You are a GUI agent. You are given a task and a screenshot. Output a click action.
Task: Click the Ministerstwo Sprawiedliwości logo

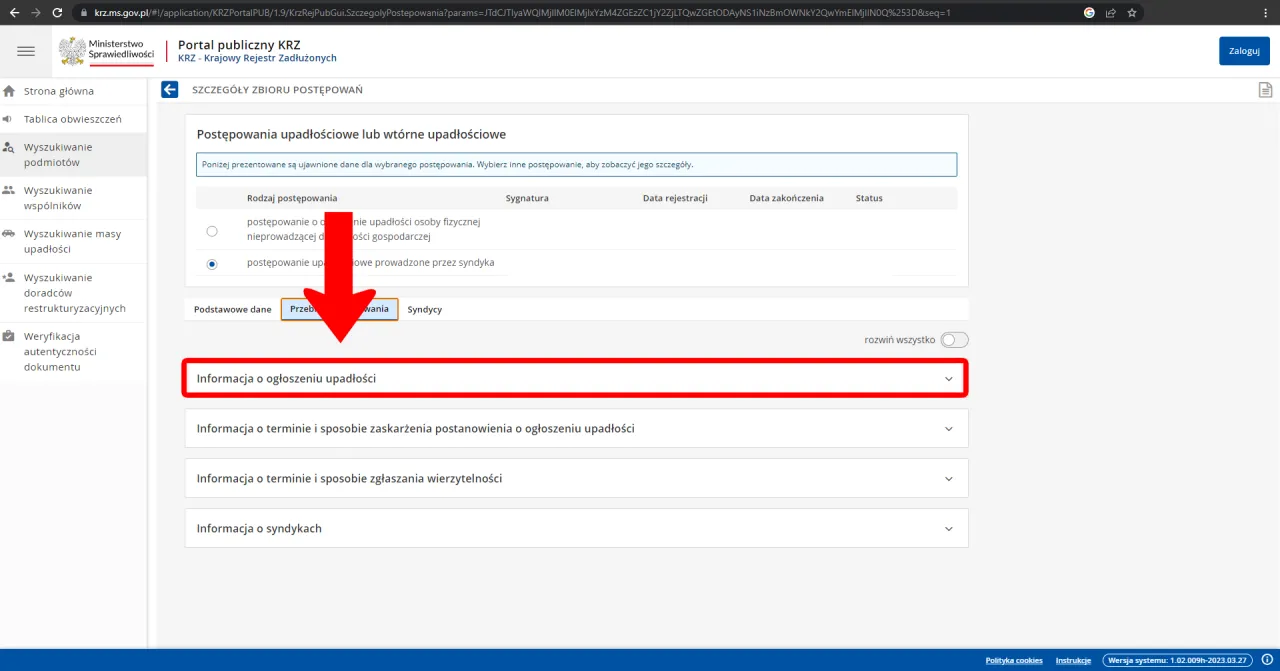(107, 51)
